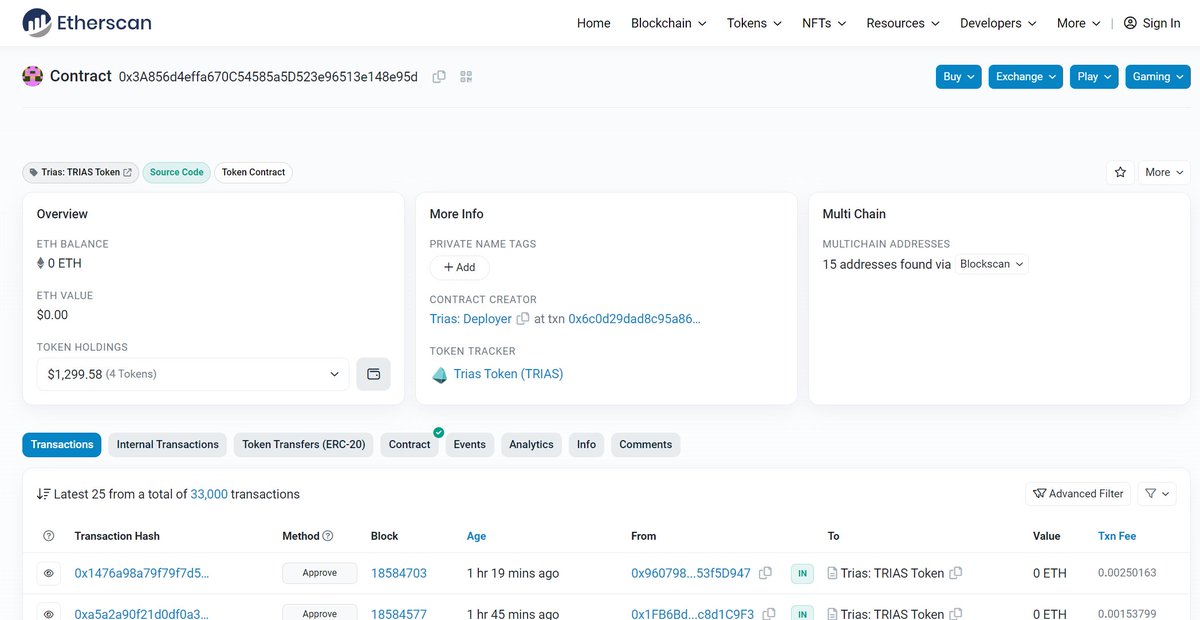Switch to the Internal Transactions tab

tap(168, 444)
